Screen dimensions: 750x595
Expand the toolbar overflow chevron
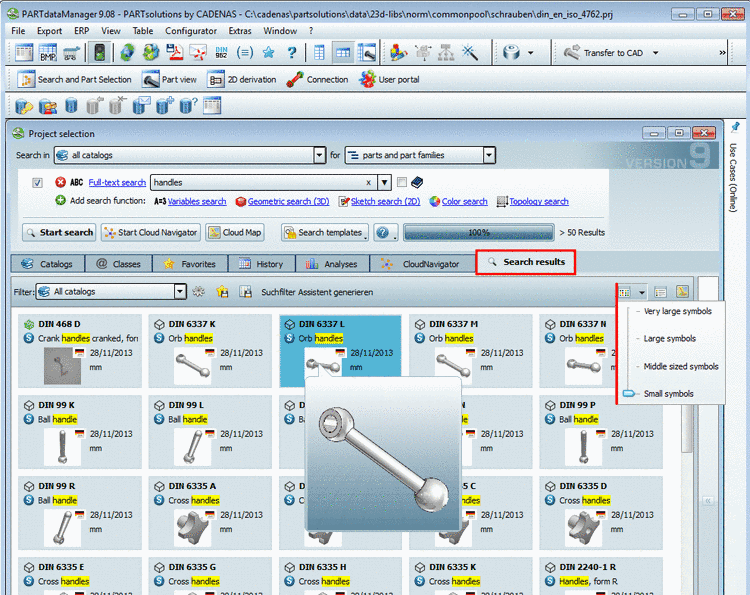click(x=722, y=53)
